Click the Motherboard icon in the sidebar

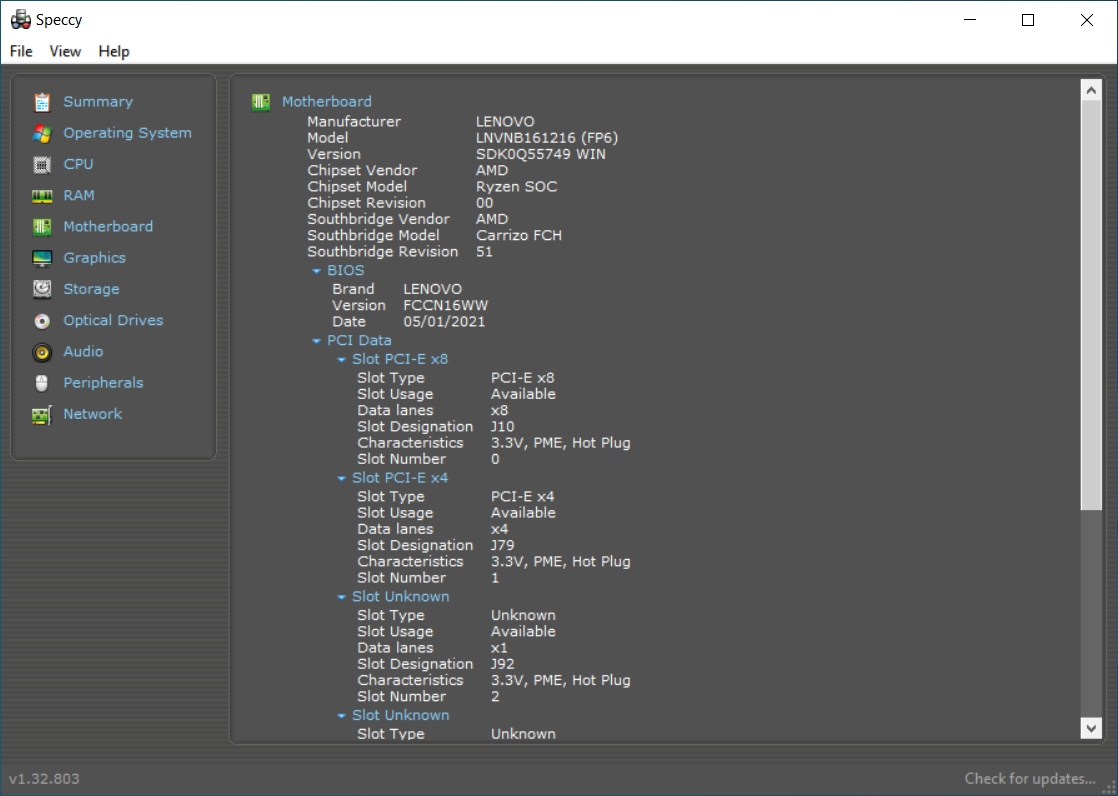(42, 227)
